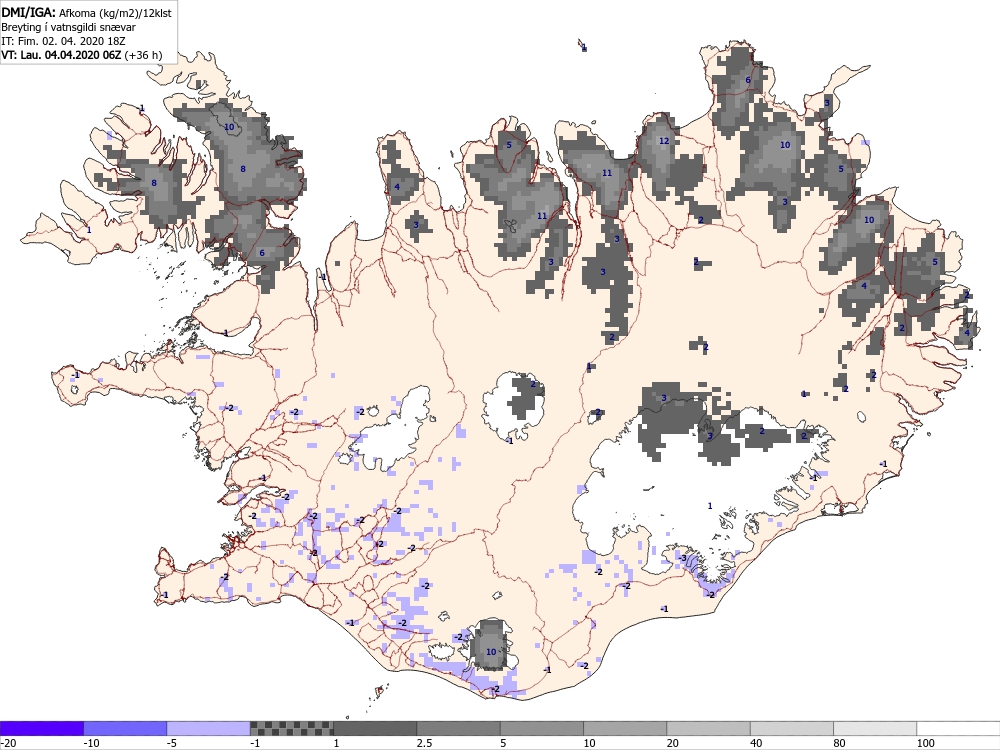Select the 'Breyting í vatnsgildi snævar' subtitle text
Image resolution: width=1000 pixels, height=750 pixels.
point(68,27)
